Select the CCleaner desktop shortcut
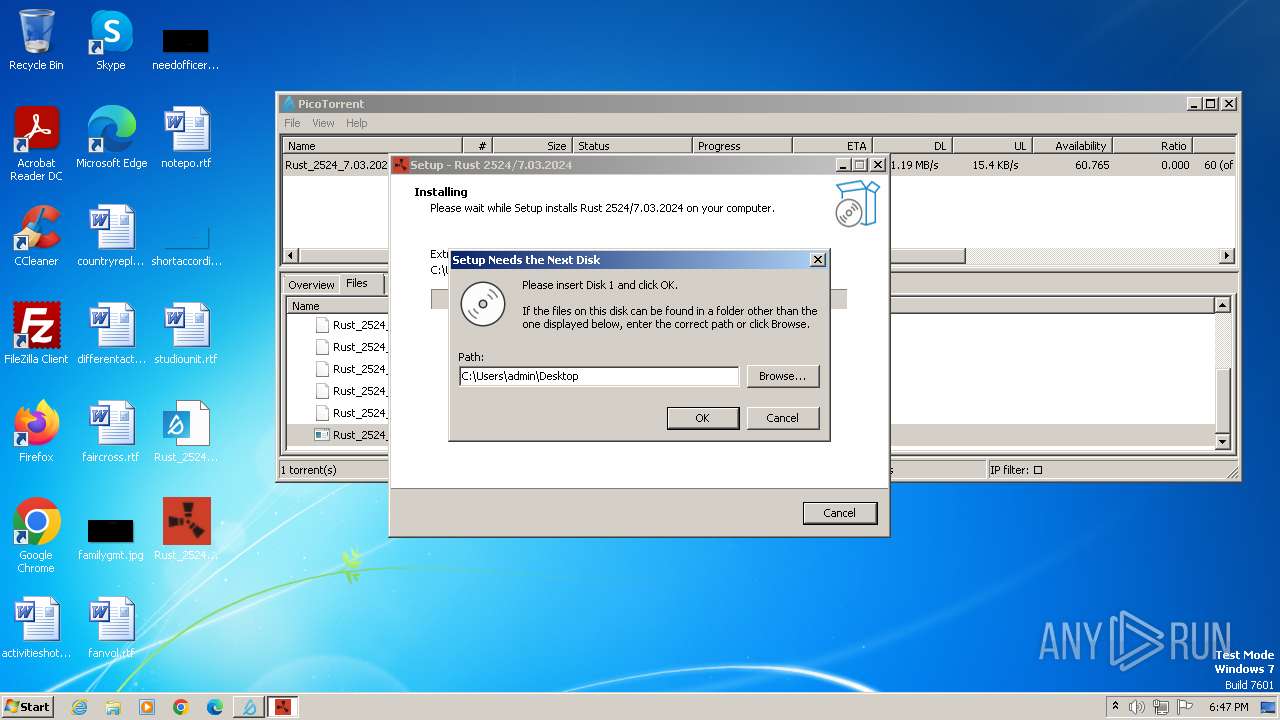 point(36,236)
